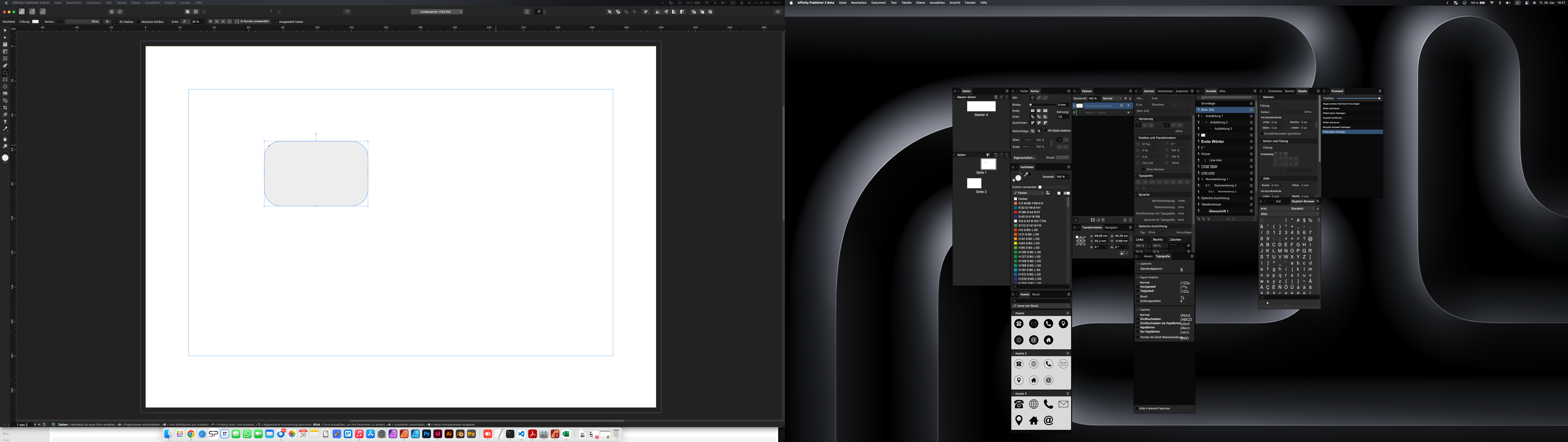Delete layer via Ebenen panel trash icon

[1130, 220]
